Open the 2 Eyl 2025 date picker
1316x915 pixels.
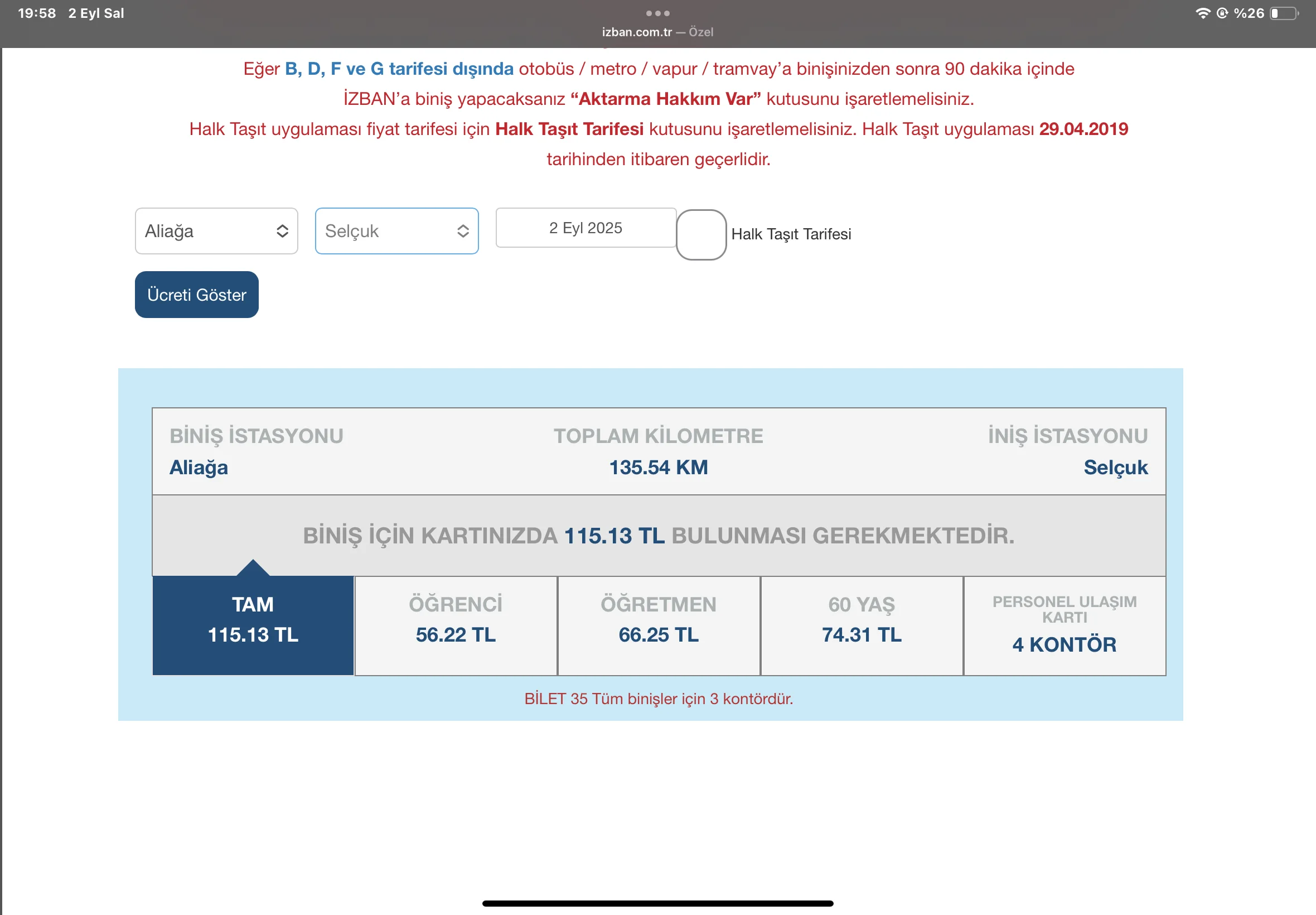(x=585, y=228)
